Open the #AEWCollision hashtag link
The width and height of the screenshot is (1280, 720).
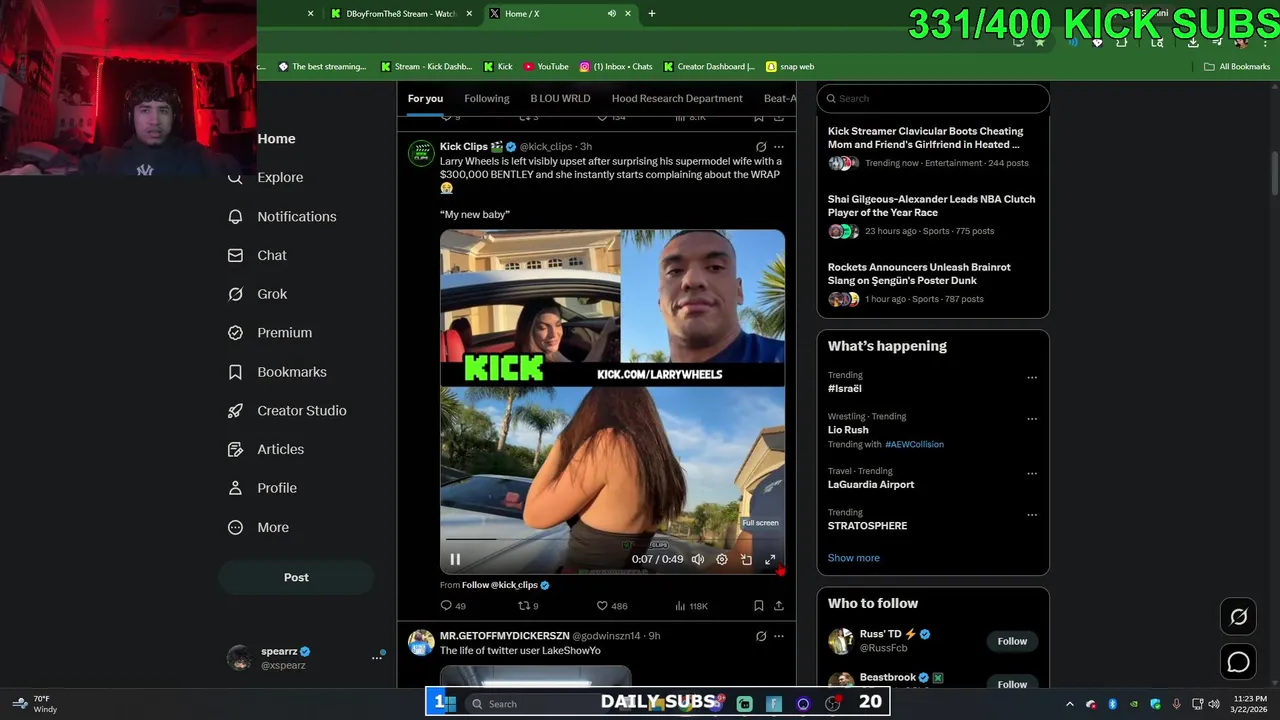pos(914,444)
